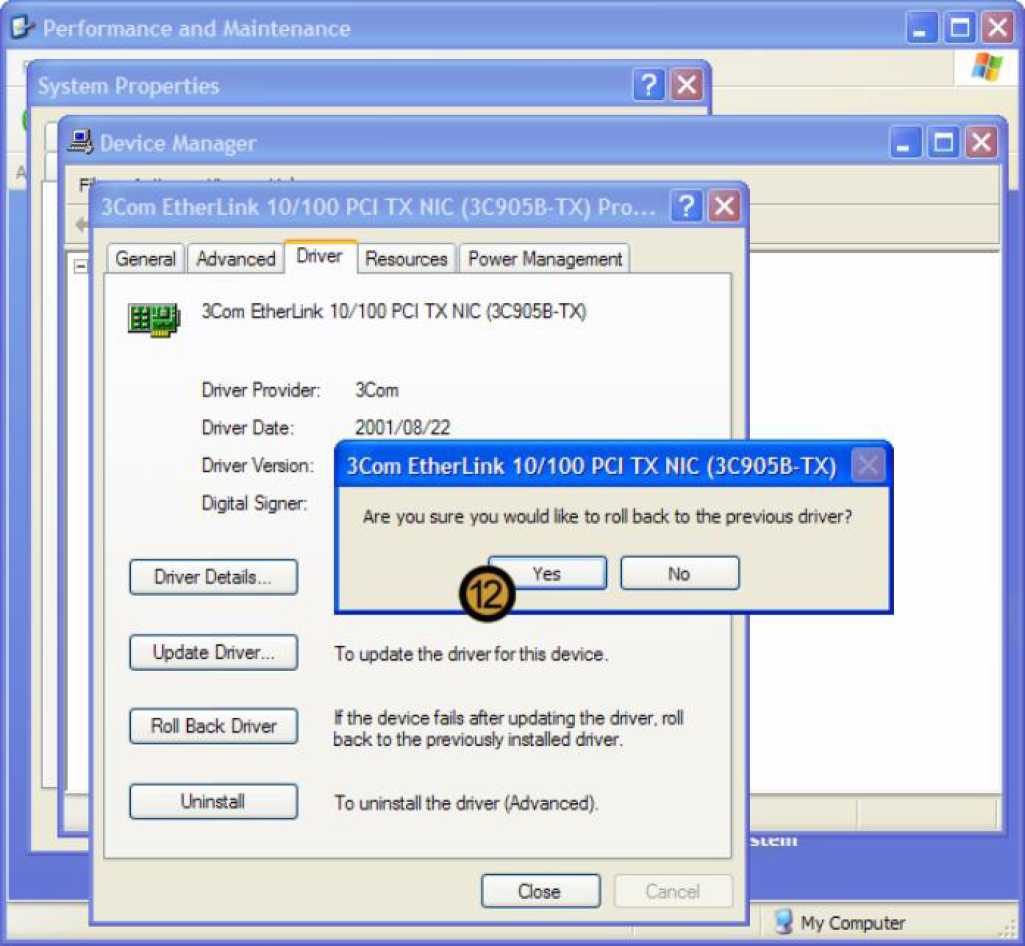Click Performance and Maintenance title bar icon
The height and width of the screenshot is (946, 1025).
[23, 27]
